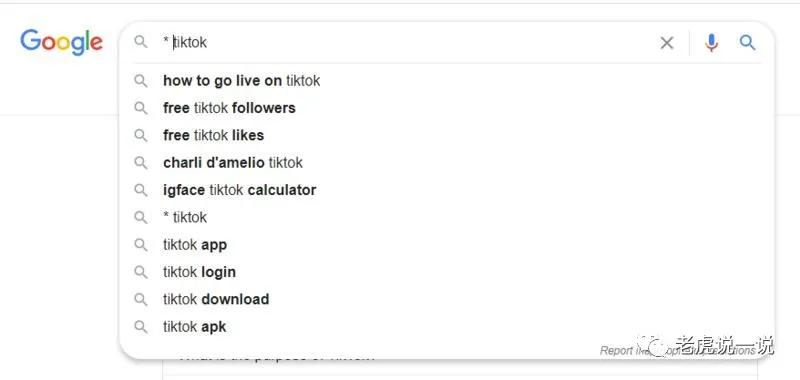
Task: Open 'tiktok app' suggestion
Action: click(x=446, y=245)
